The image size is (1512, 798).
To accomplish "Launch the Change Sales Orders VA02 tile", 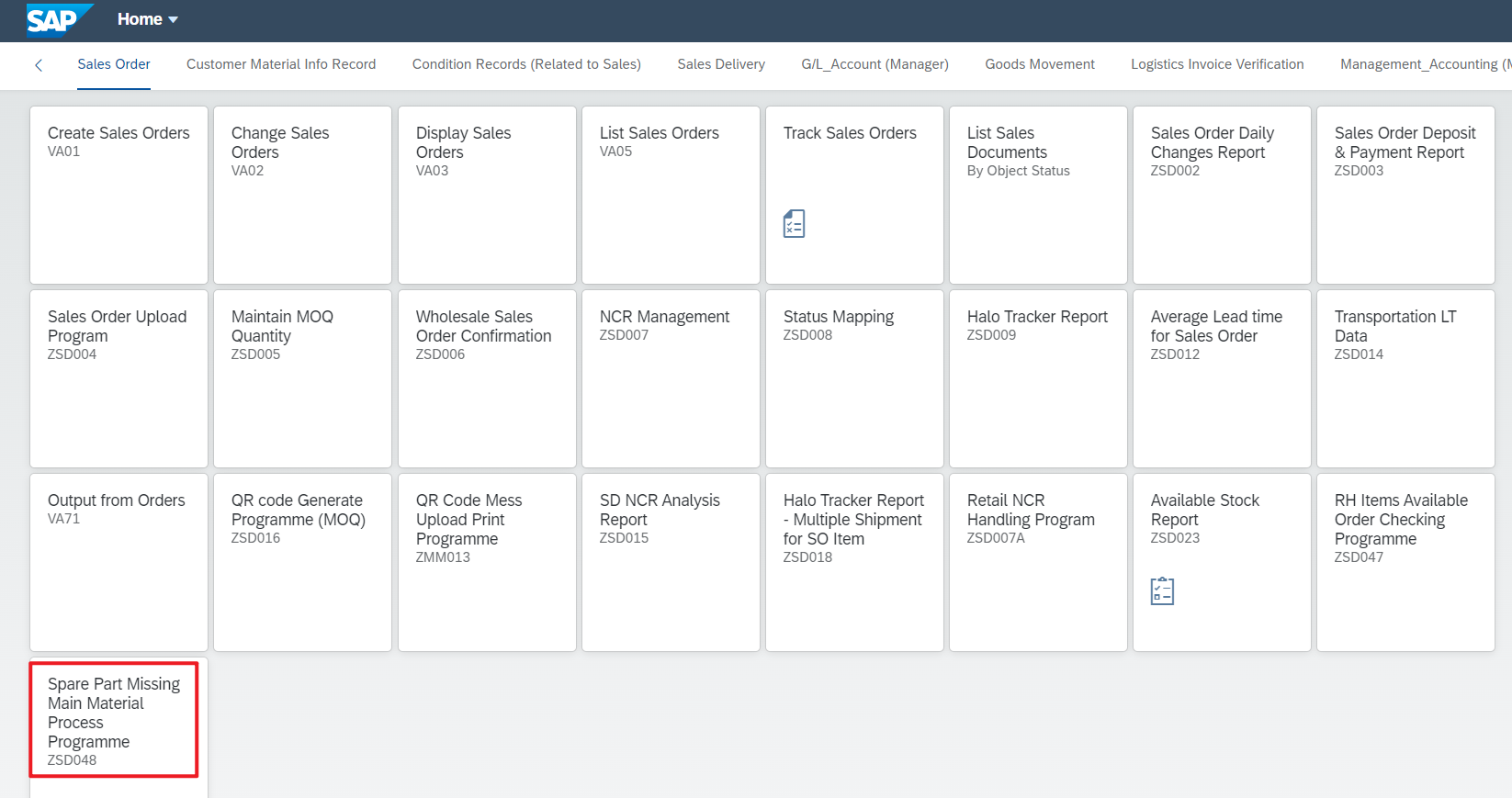I will (x=303, y=195).
